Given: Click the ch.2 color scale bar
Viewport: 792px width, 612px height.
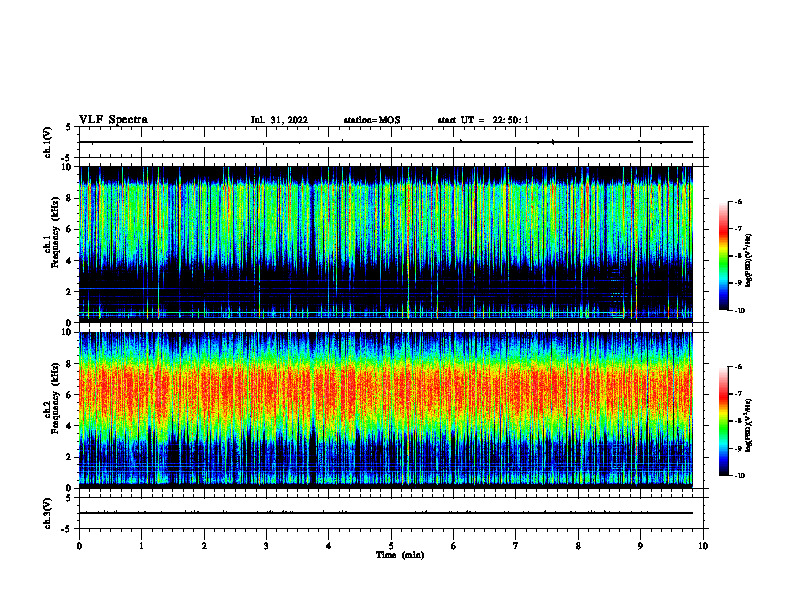Looking at the screenshot, I should [x=723, y=421].
